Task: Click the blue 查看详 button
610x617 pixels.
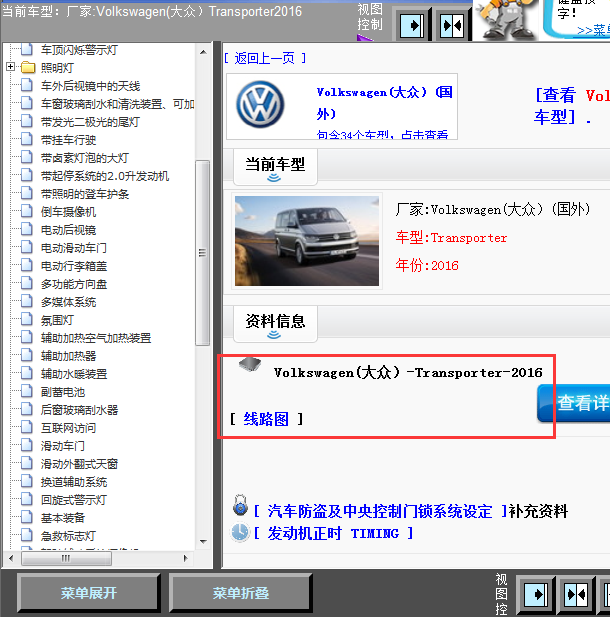Action: pyautogui.click(x=574, y=403)
